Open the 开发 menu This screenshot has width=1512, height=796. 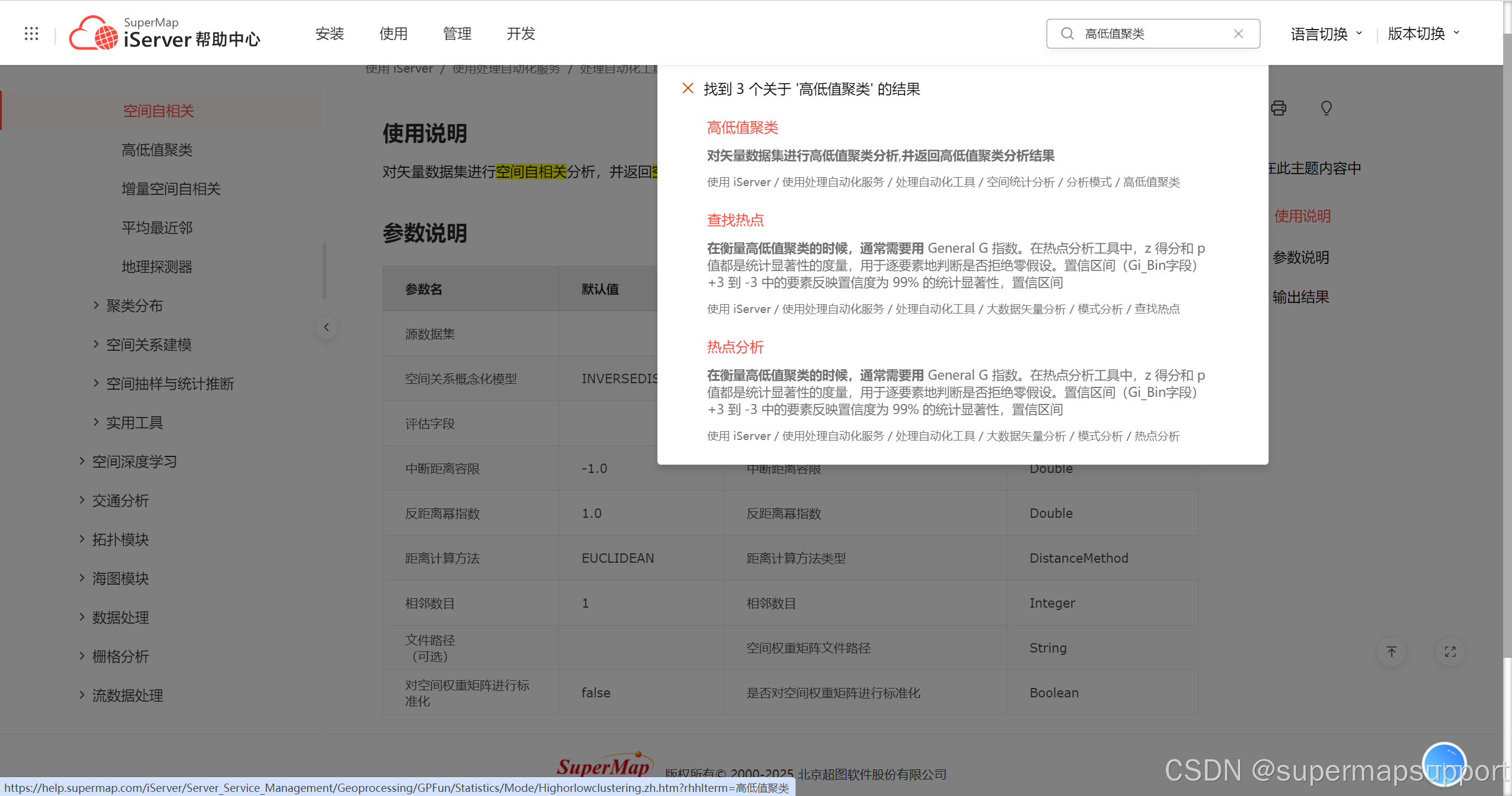pos(521,34)
